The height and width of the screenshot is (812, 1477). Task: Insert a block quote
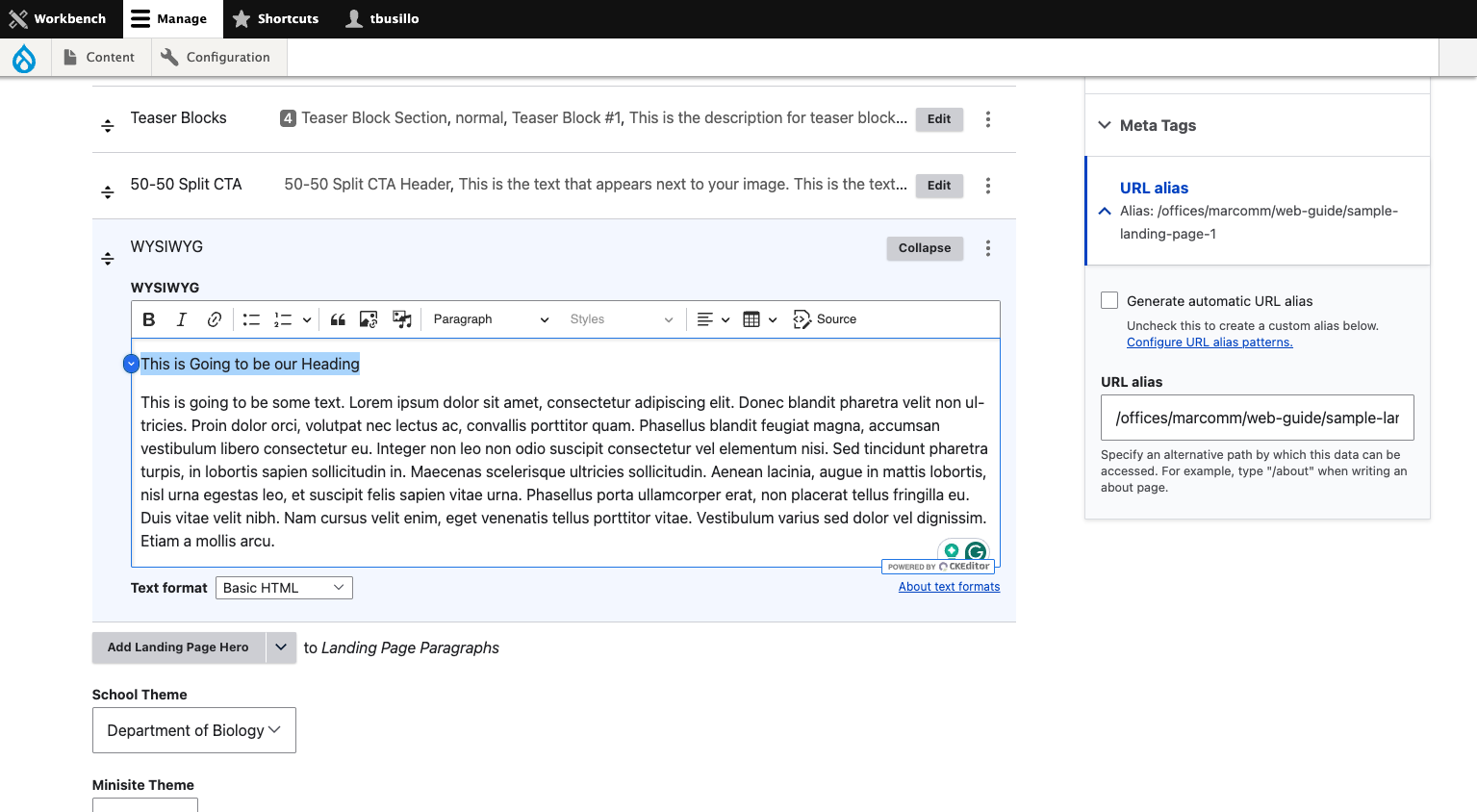pyautogui.click(x=338, y=319)
